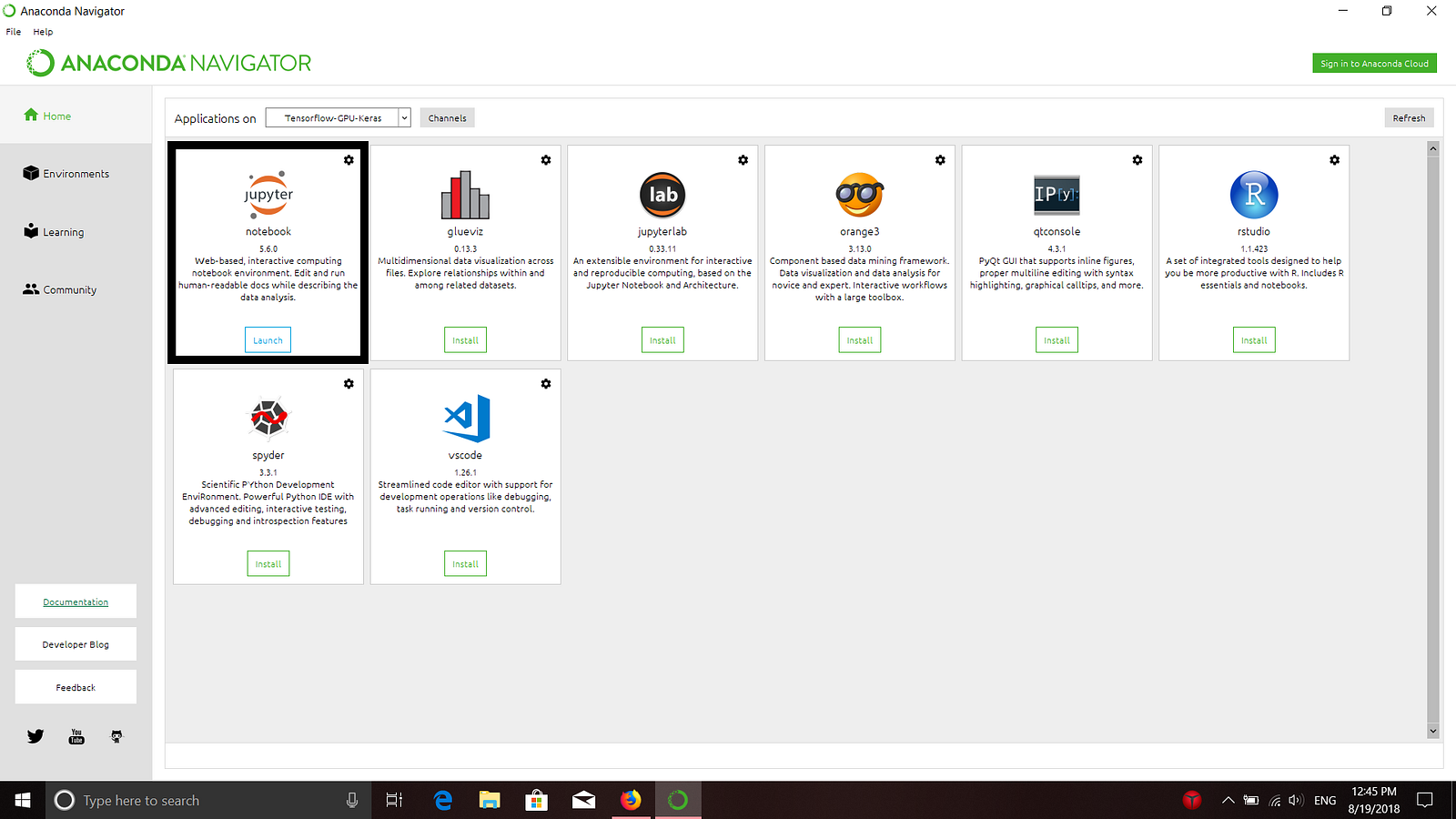Expand the Tensorflow-GPU-Keras environment dropdown
1456x819 pixels.
pos(339,117)
